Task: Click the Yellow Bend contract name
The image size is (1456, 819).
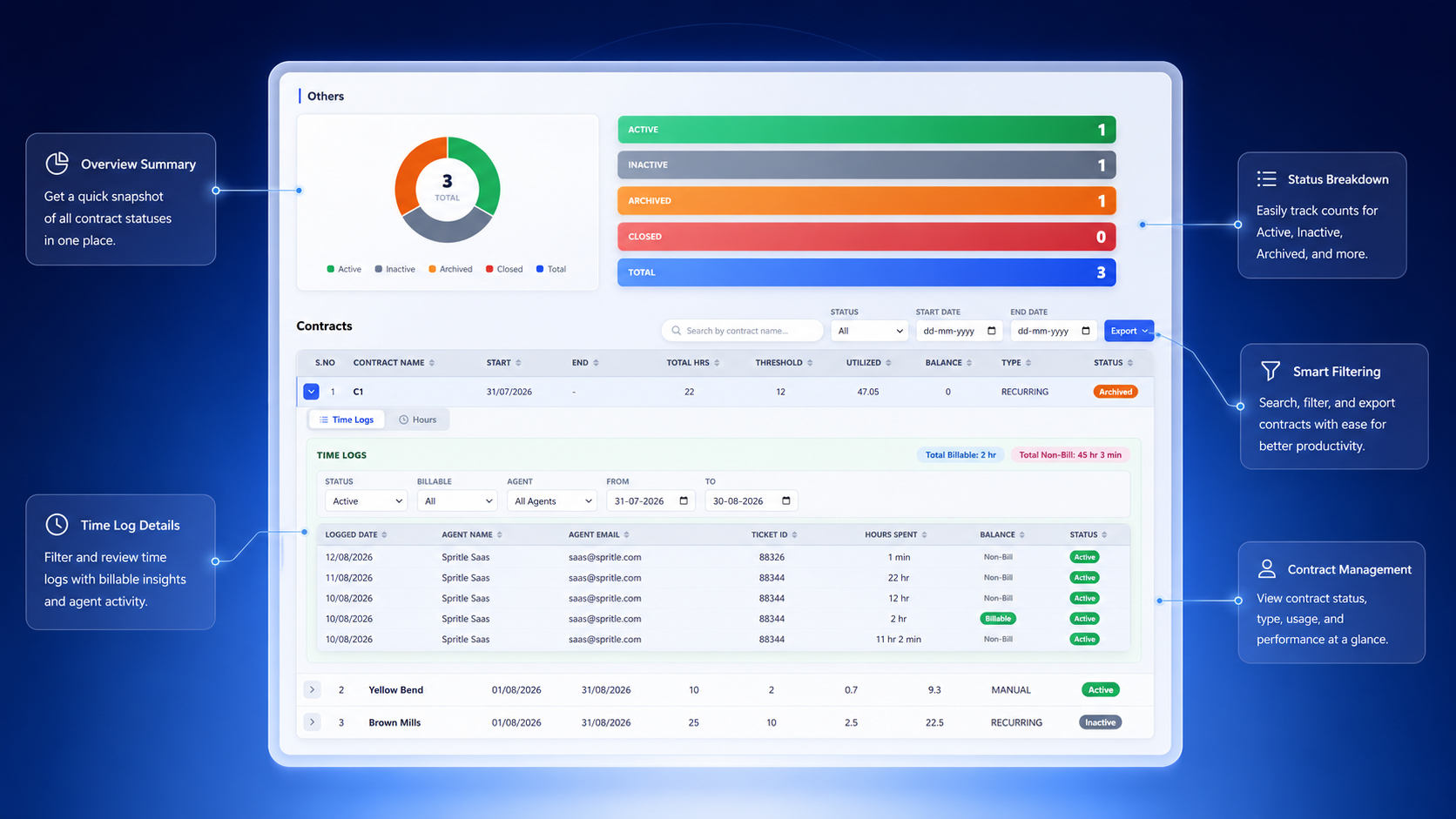Action: tap(395, 689)
